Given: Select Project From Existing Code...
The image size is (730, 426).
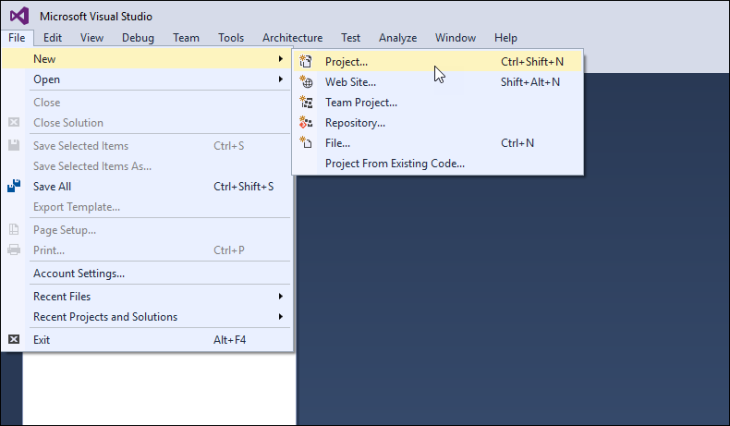Looking at the screenshot, I should [x=438, y=163].
